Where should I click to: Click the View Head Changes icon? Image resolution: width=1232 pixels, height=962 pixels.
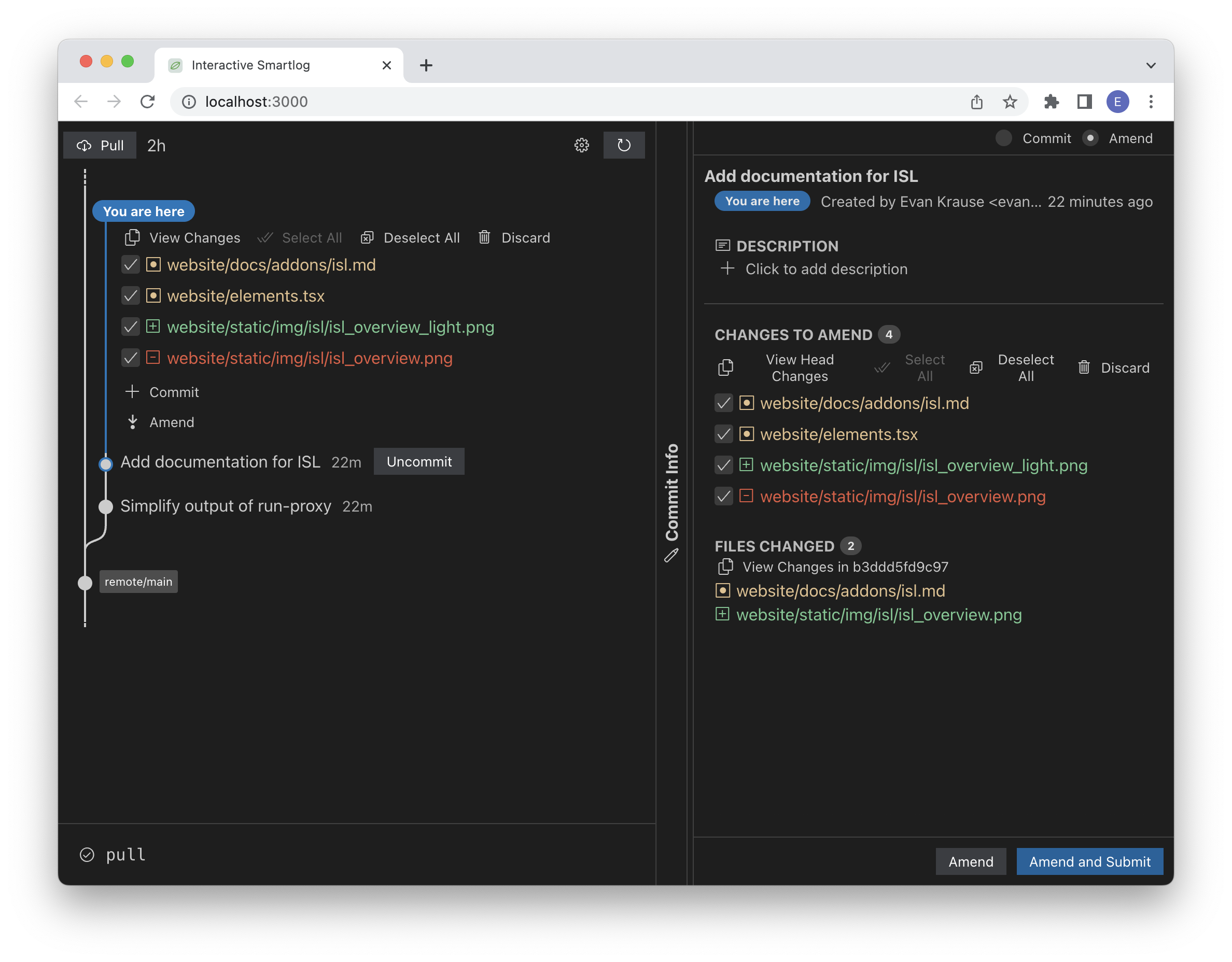(x=728, y=367)
